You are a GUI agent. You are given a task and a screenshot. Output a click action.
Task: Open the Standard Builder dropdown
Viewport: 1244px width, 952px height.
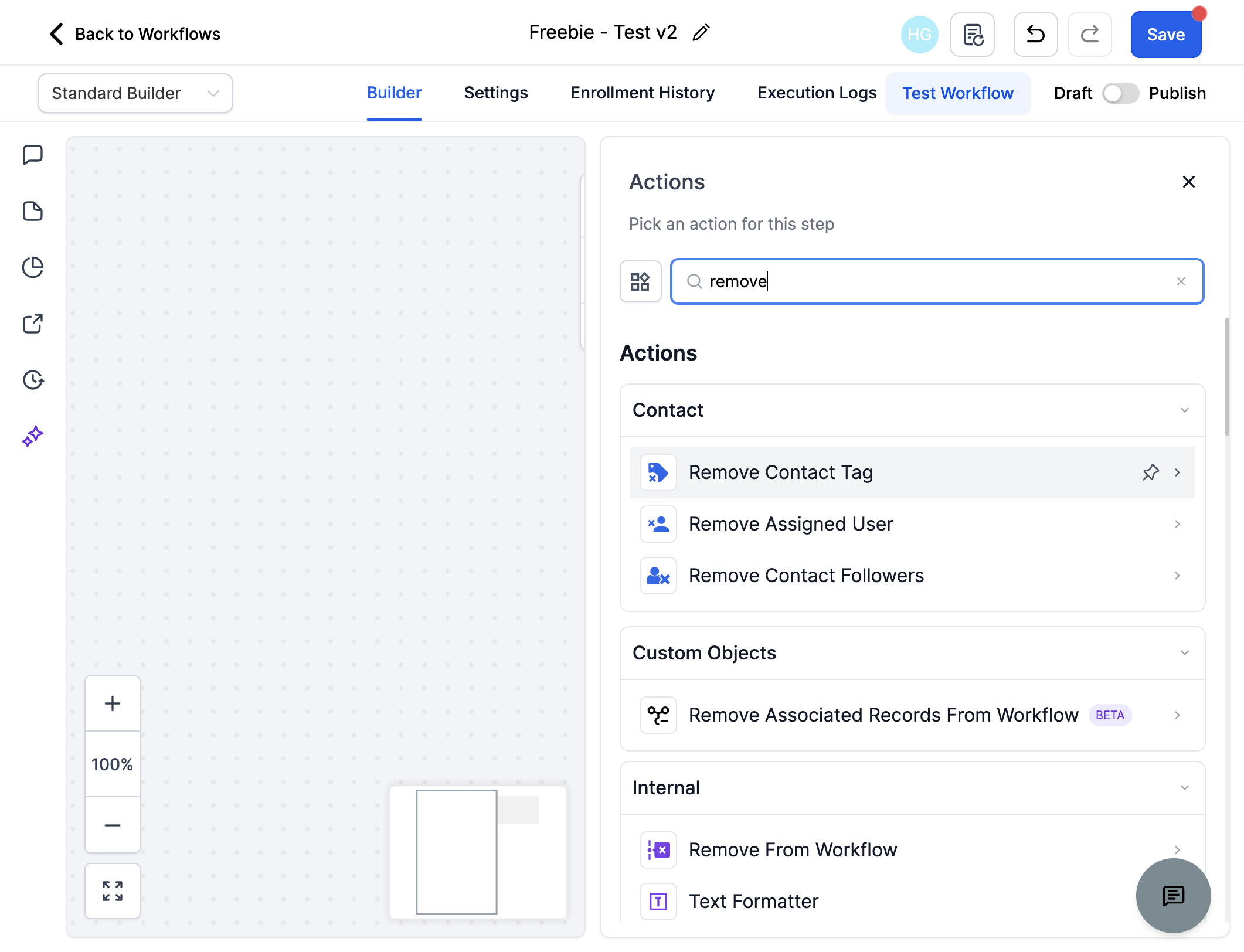click(x=135, y=93)
